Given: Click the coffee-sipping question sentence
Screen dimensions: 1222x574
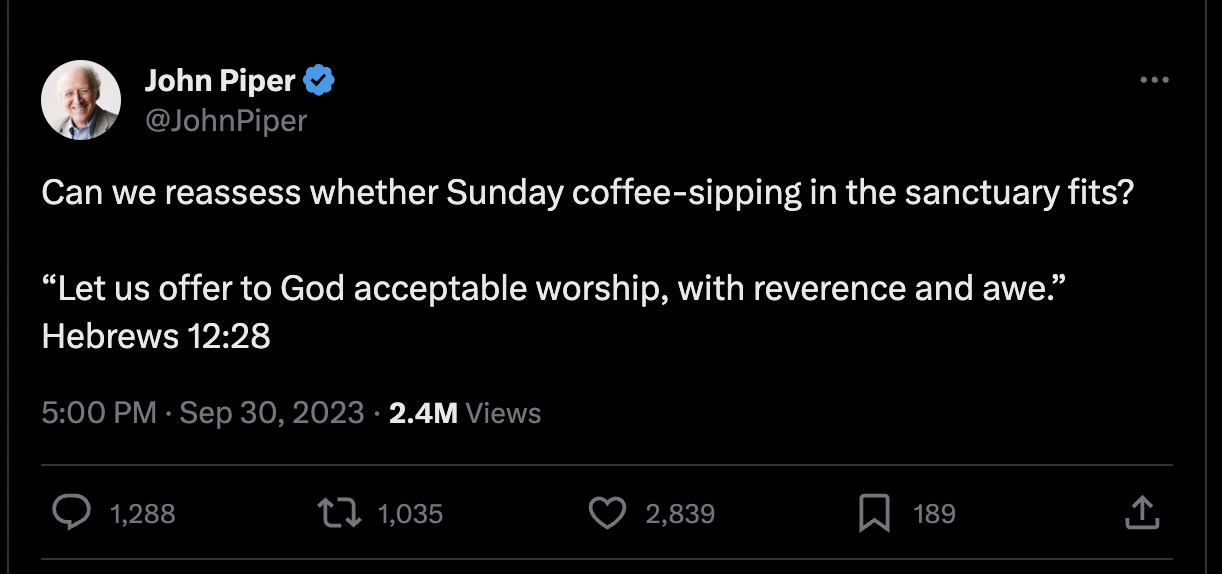Looking at the screenshot, I should point(587,192).
